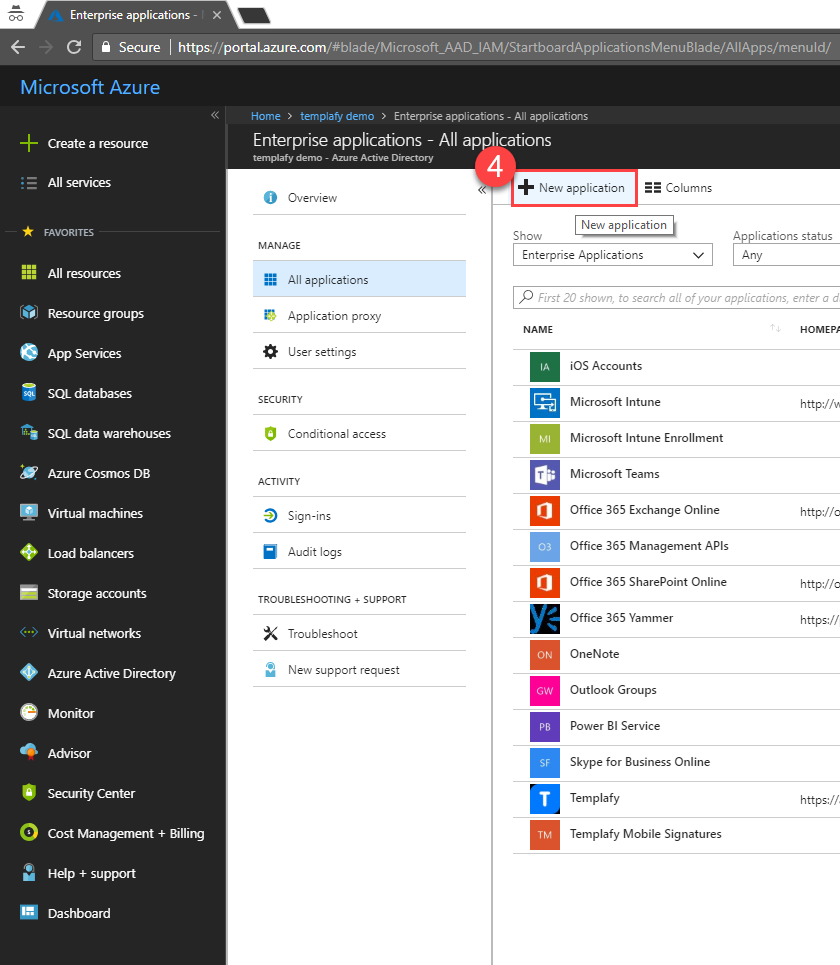This screenshot has height=965, width=840.
Task: Open the Columns toolbar button
Action: tap(678, 188)
